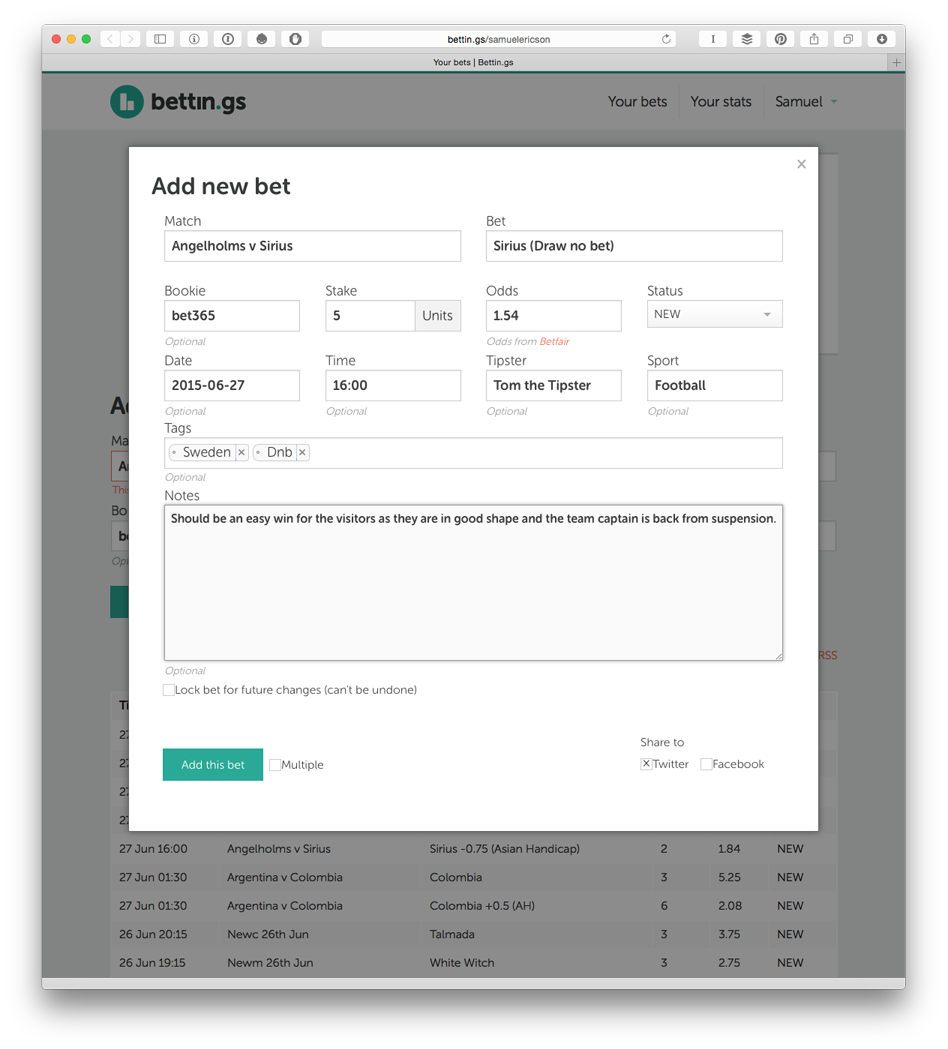This screenshot has height=1049, width=948.
Task: Click the Ghostery toolbar icon
Action: pyautogui.click(x=262, y=39)
